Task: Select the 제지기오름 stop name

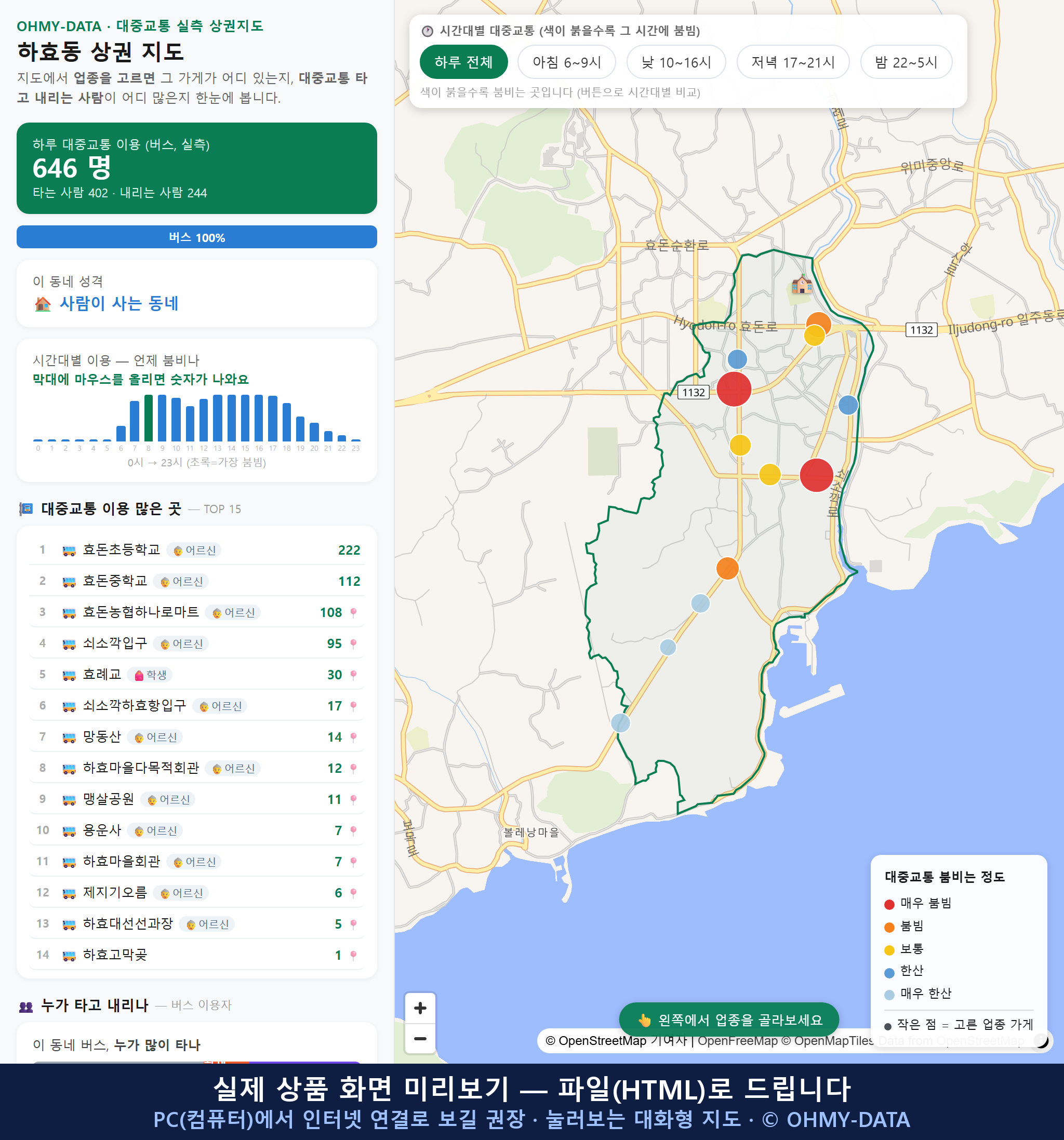Action: click(x=115, y=893)
